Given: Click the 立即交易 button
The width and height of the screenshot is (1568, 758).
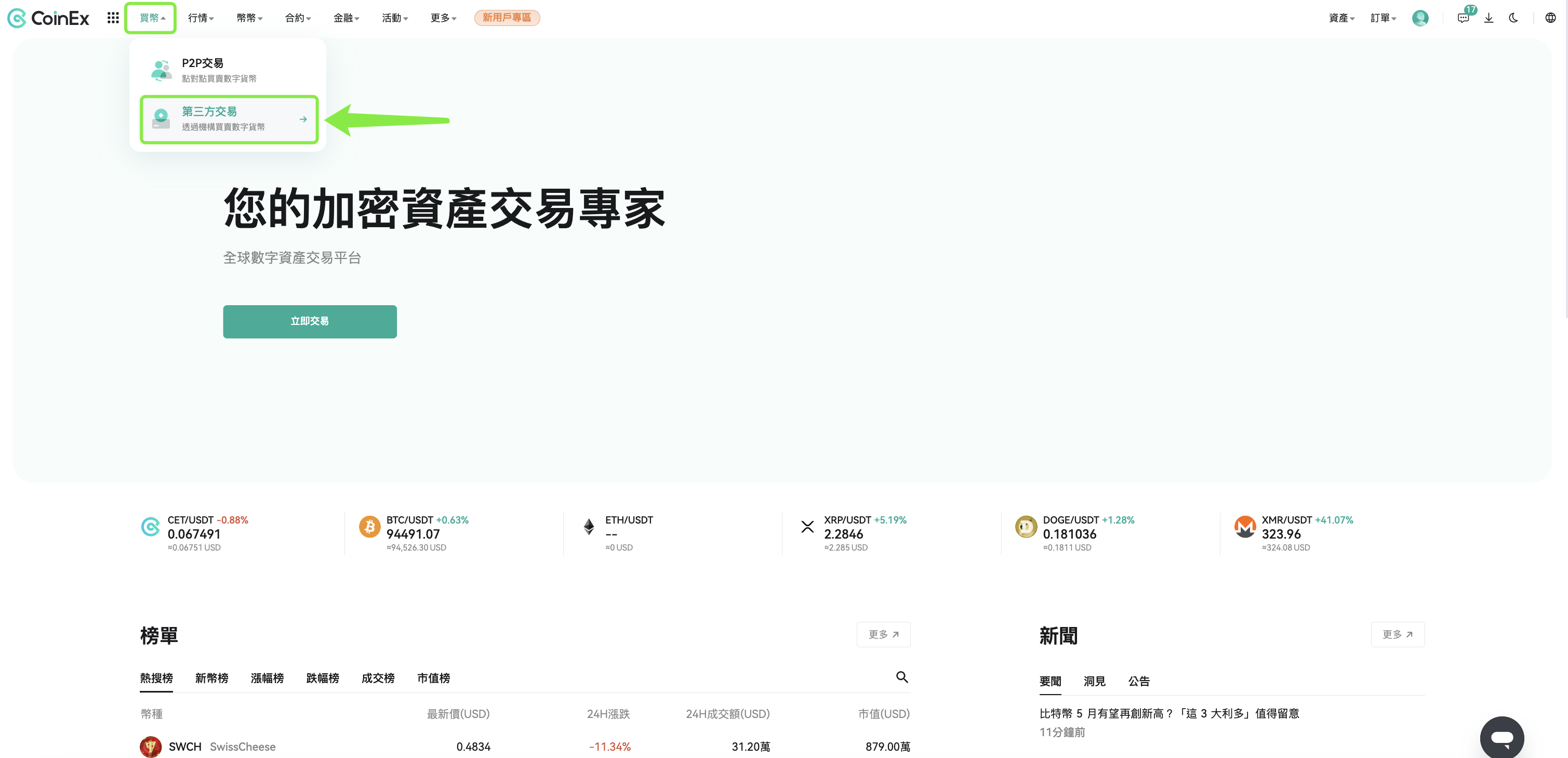Looking at the screenshot, I should 310,322.
